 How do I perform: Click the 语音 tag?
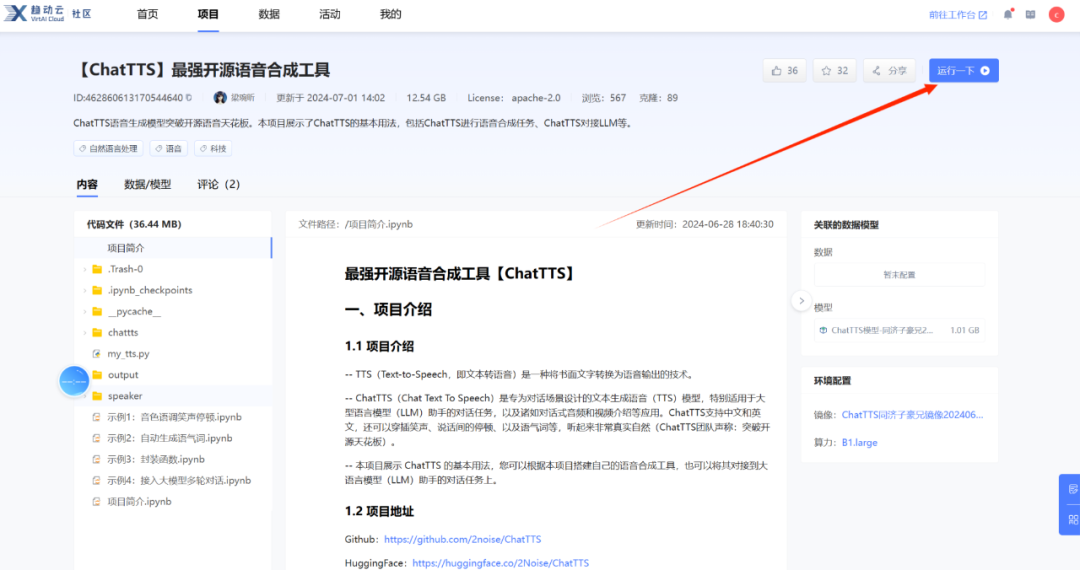169,149
